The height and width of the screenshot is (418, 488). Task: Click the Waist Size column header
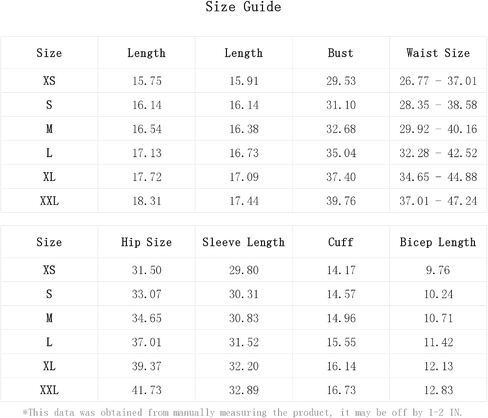pos(438,53)
